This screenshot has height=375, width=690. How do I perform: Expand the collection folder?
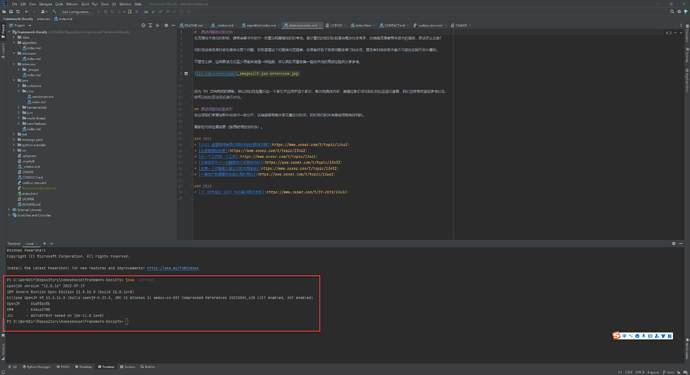(19, 86)
